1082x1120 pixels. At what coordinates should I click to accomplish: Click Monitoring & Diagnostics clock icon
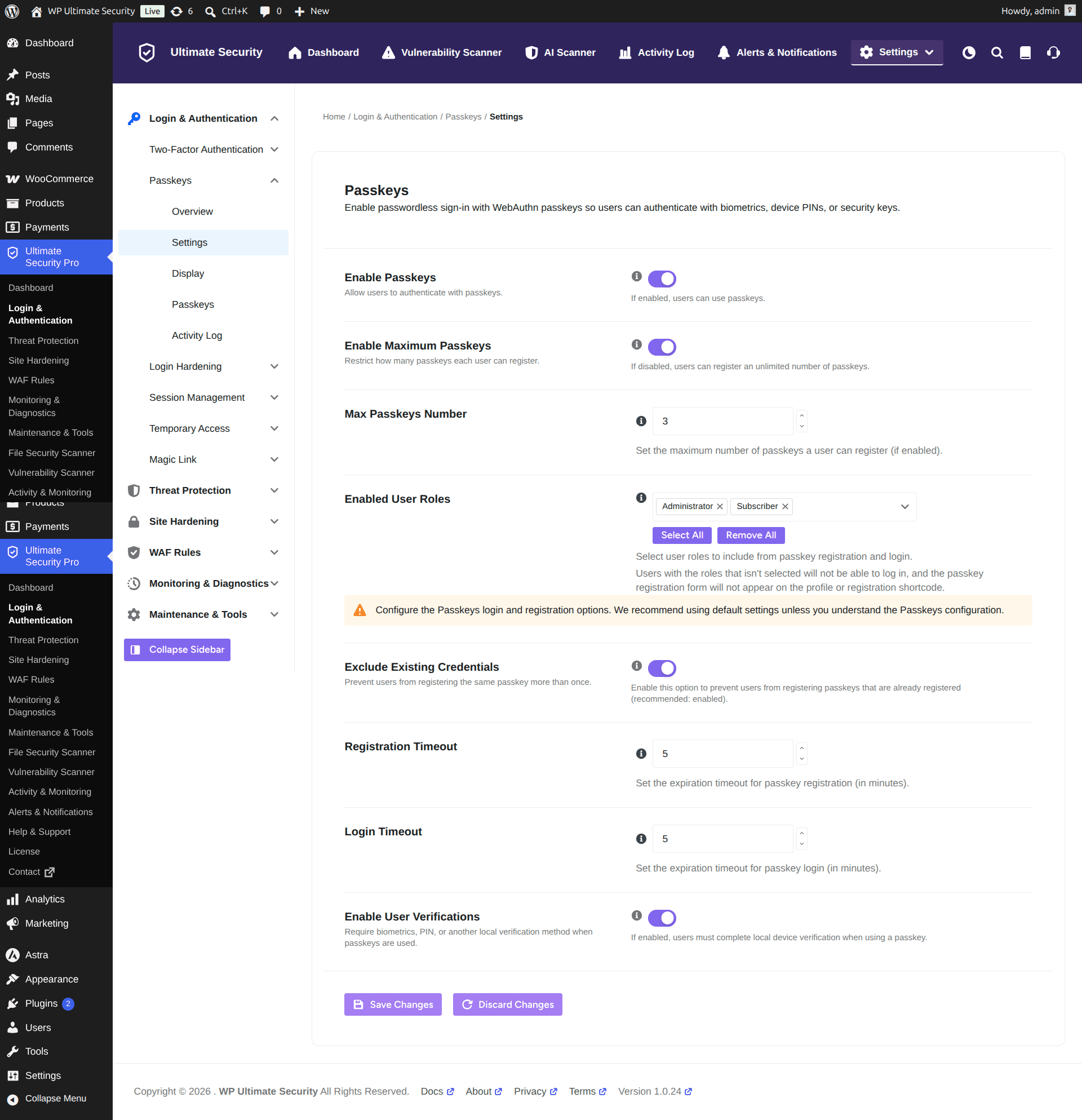(x=134, y=583)
